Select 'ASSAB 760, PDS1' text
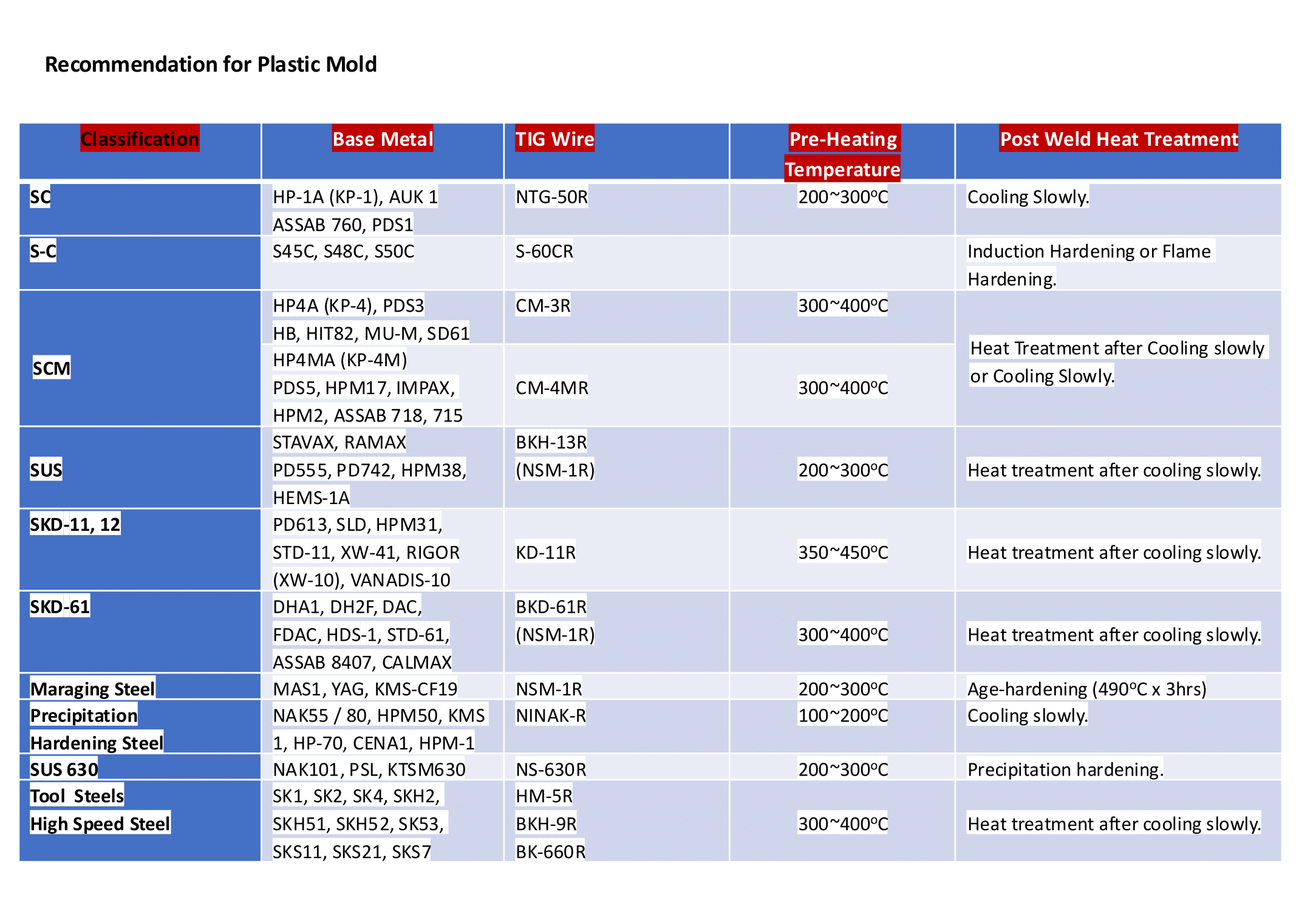Viewport: 1316px width, 911px height. coord(343,225)
